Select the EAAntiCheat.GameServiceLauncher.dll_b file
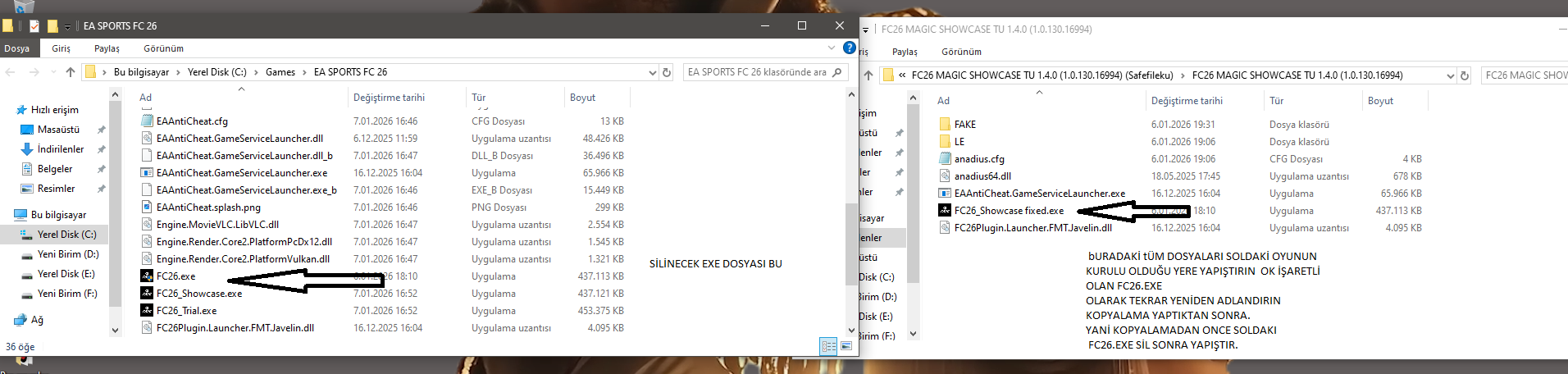1568x374 pixels. click(x=244, y=156)
